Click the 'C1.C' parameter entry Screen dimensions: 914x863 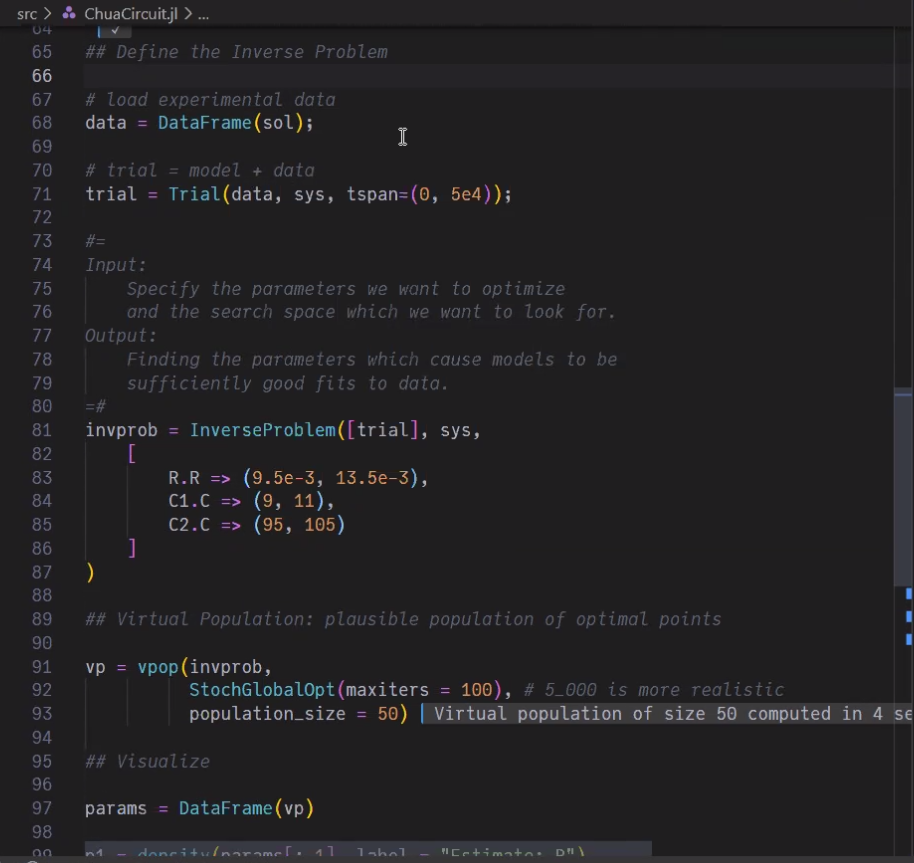coord(189,501)
